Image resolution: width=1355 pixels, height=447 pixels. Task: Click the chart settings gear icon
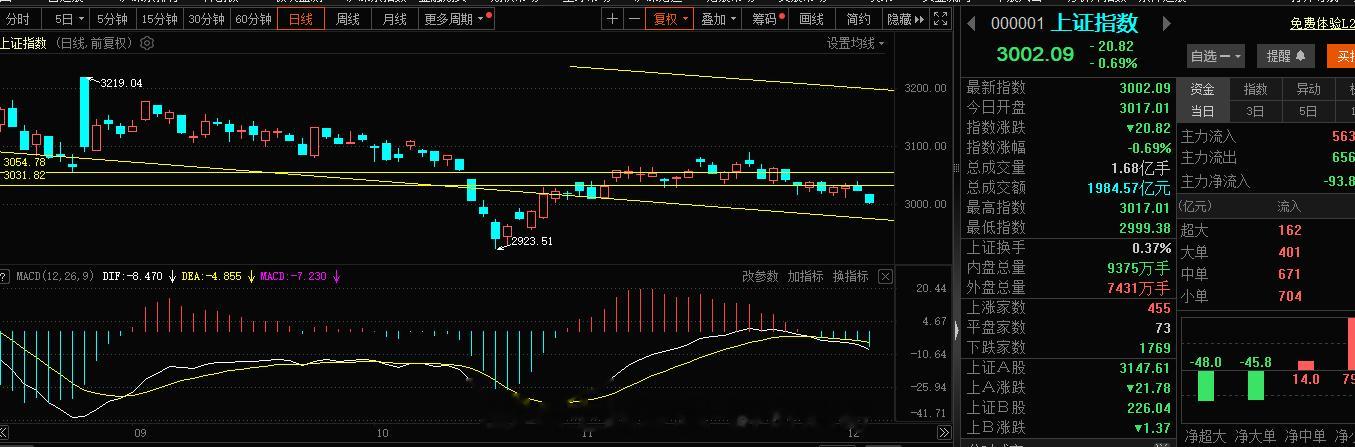[x=148, y=43]
